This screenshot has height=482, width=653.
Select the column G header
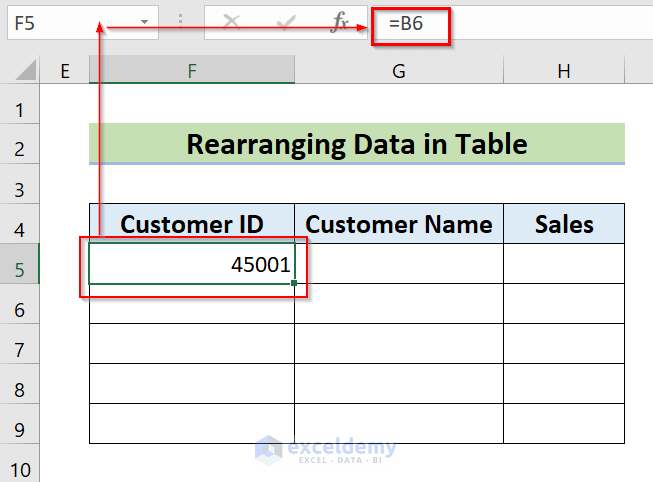coord(398,70)
